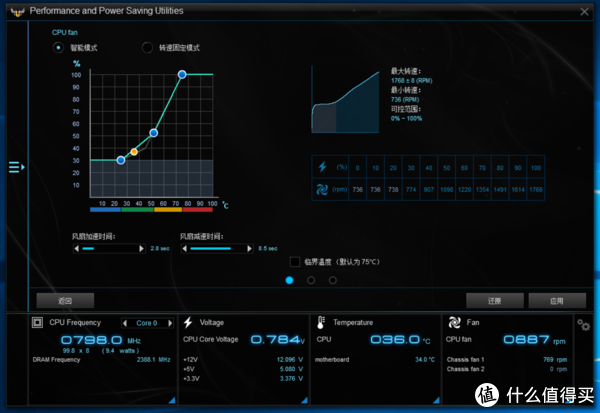Click the 1090 rpm table cell

point(447,189)
